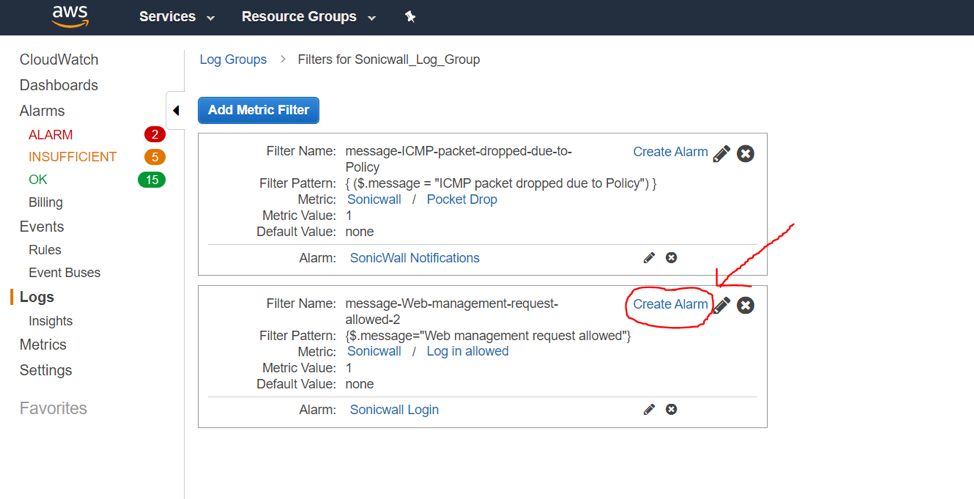Image resolution: width=974 pixels, height=499 pixels.
Task: Open the Sonicwall Login alarm link
Action: click(x=394, y=410)
